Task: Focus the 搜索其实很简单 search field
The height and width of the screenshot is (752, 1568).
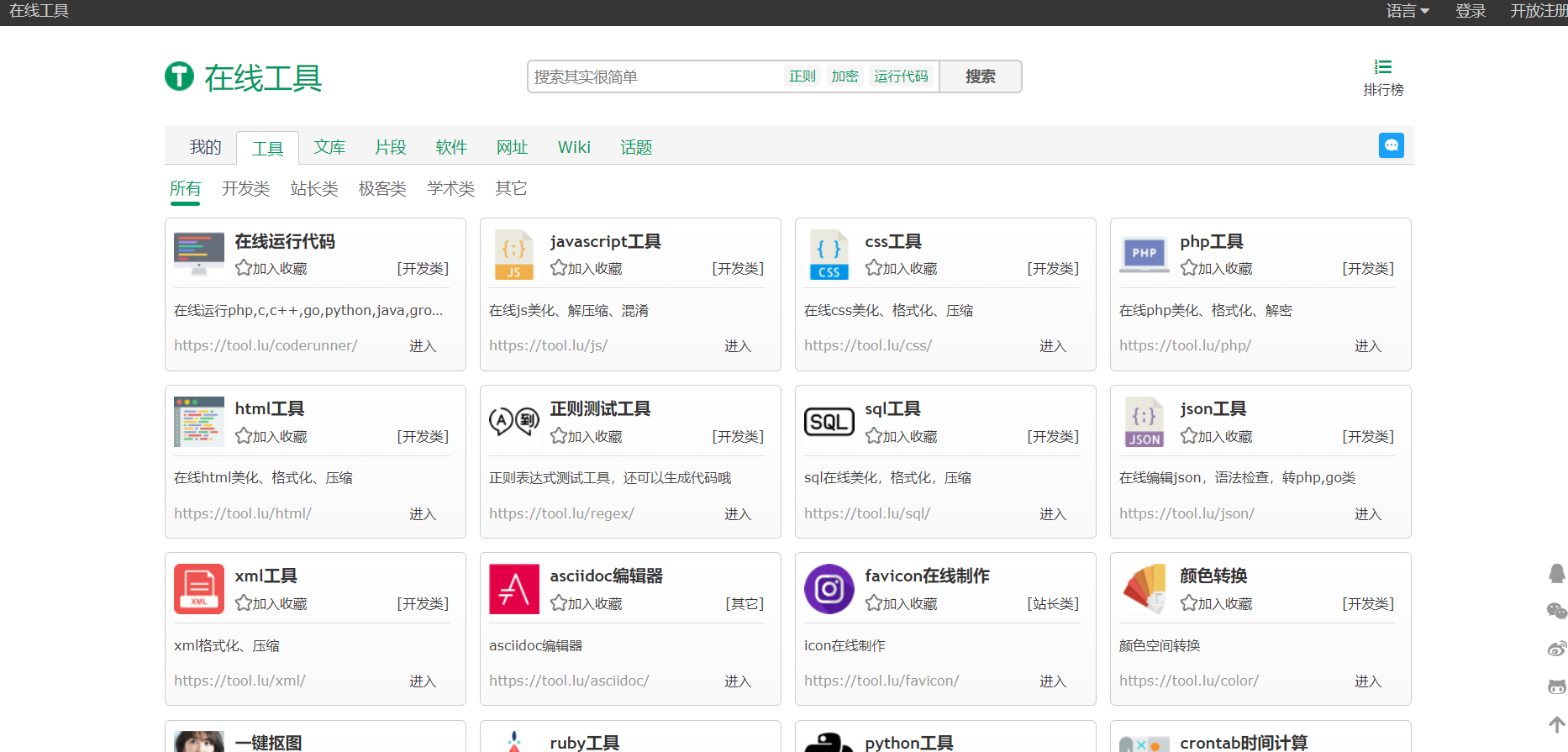Action: tap(655, 76)
